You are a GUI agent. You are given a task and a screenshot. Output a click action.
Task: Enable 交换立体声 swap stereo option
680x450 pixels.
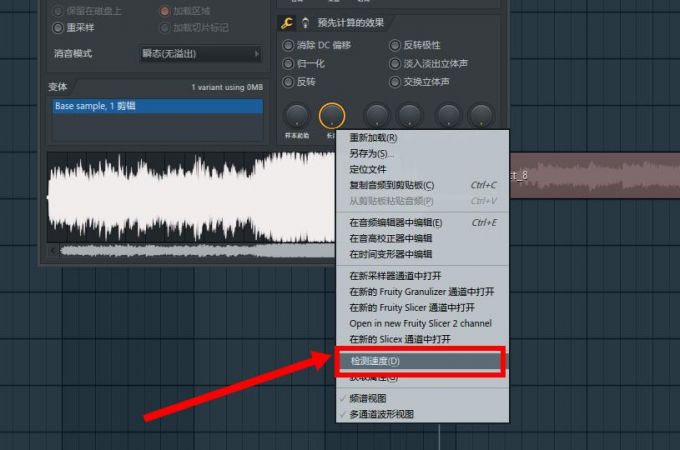point(395,82)
